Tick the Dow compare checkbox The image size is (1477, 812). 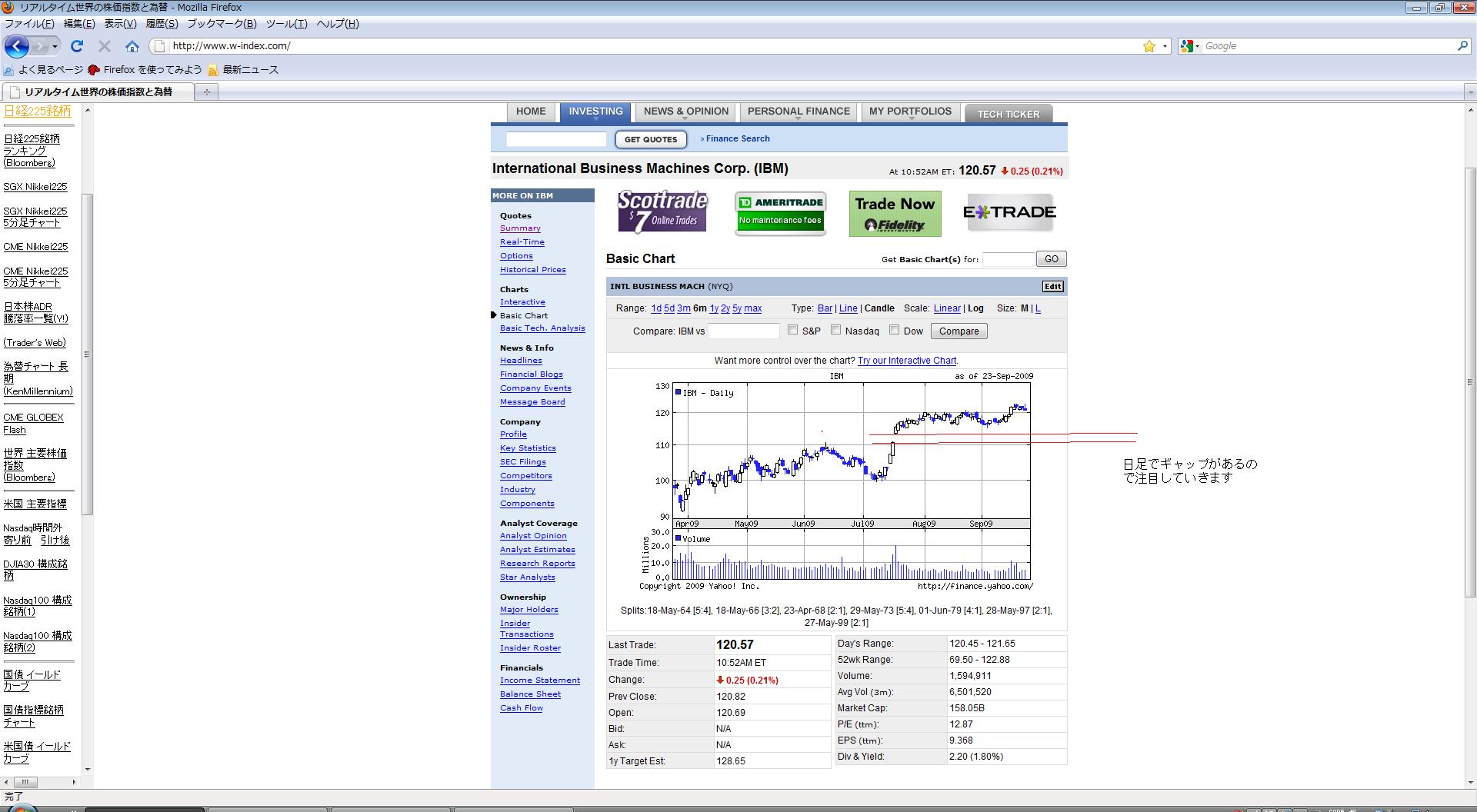pos(894,330)
